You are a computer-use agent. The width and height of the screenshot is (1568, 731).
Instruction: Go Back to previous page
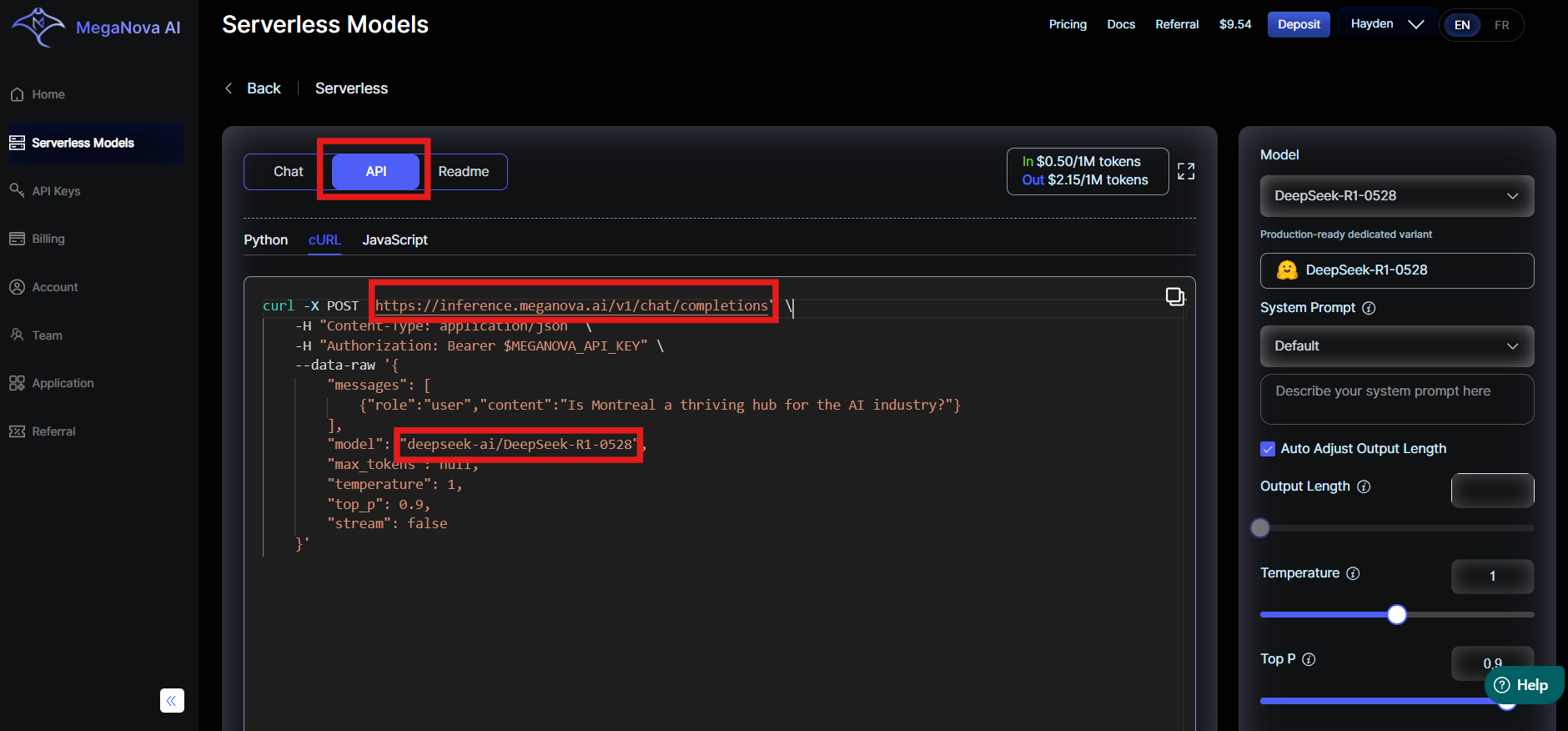[254, 88]
